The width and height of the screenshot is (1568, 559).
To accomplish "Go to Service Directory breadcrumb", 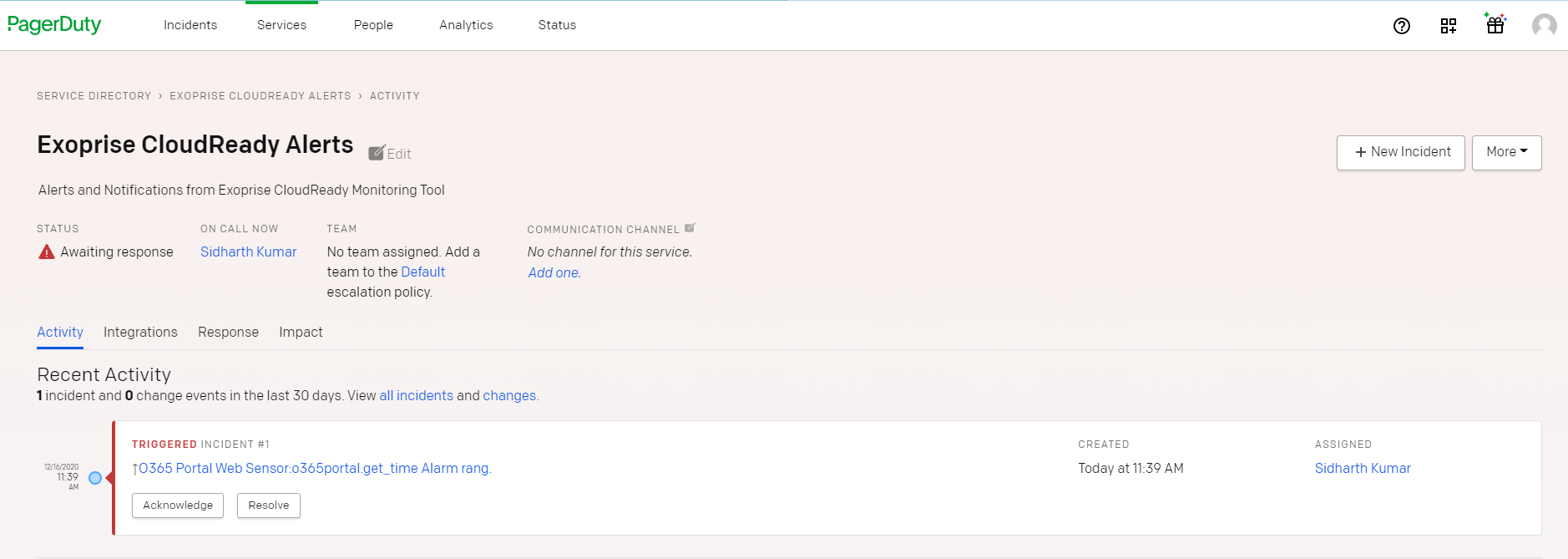I will 94,96.
